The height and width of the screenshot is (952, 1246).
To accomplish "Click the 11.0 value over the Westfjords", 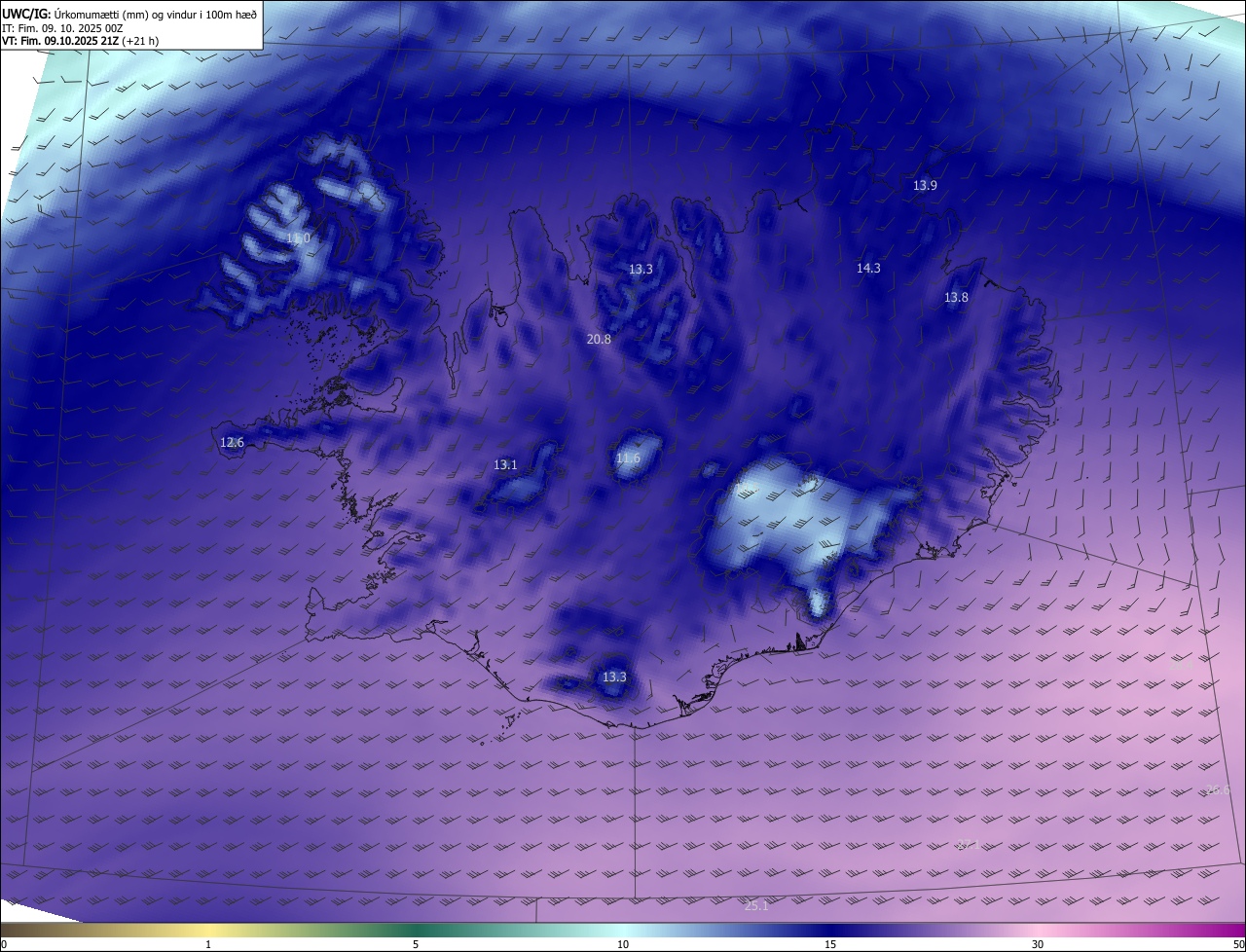I will click(298, 238).
